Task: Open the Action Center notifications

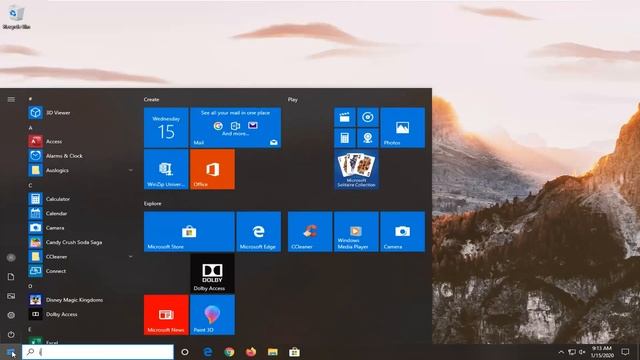Action: (625, 352)
